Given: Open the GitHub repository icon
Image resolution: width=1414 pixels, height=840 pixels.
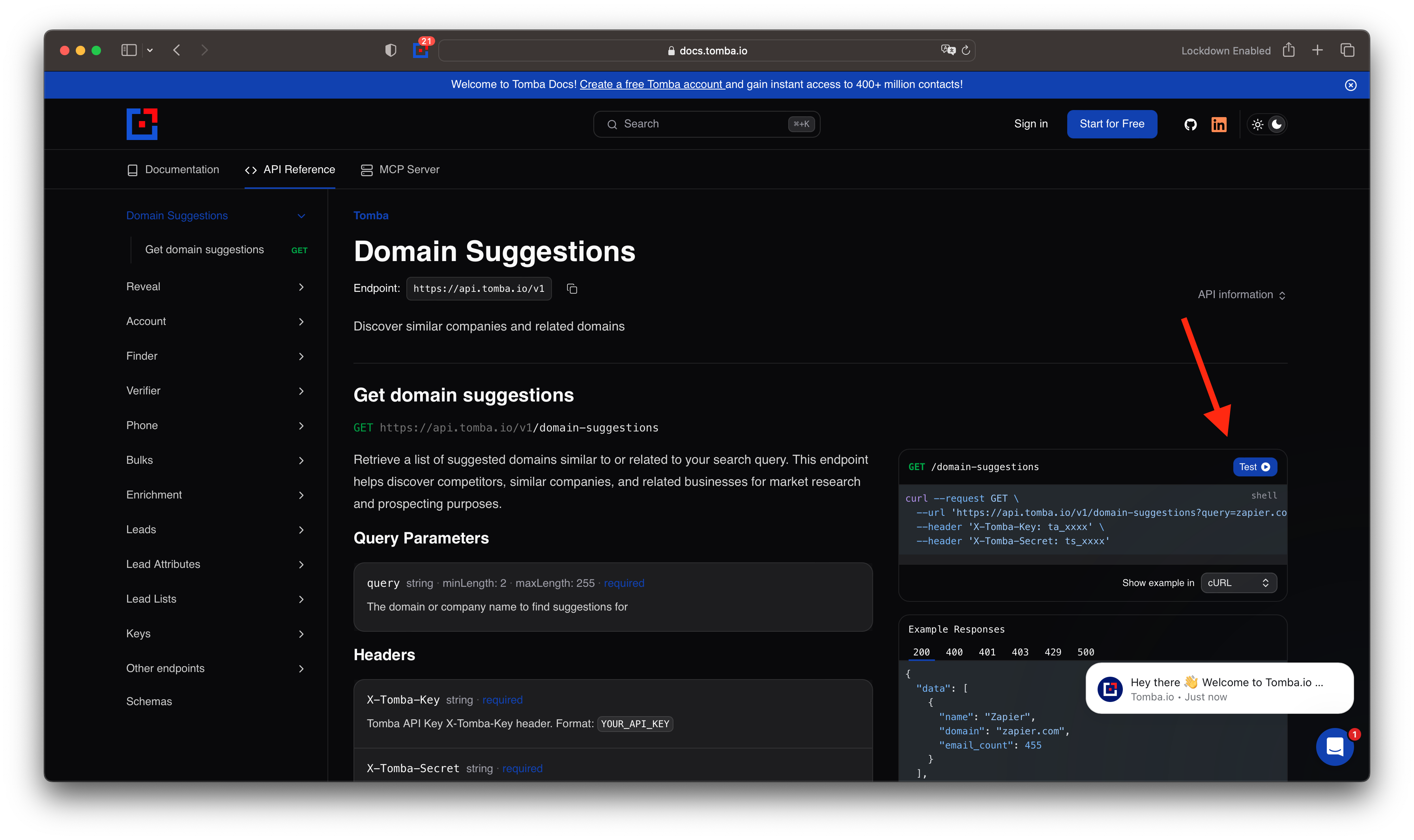Looking at the screenshot, I should [x=1190, y=124].
